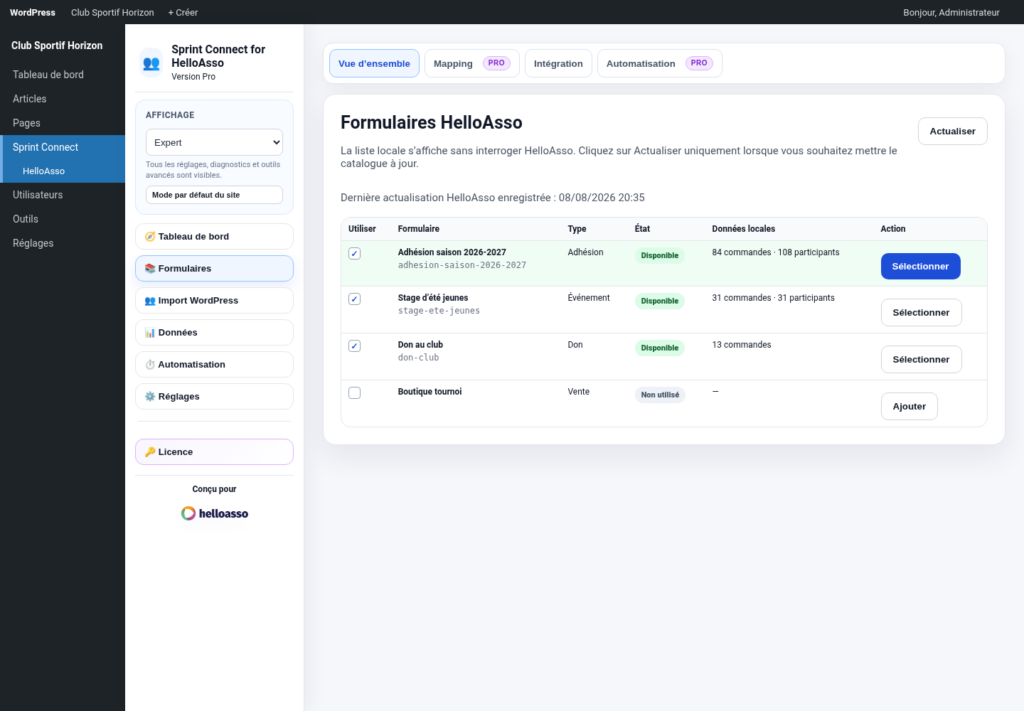Click the Vente type cell
The image size is (1024, 711).
click(579, 392)
